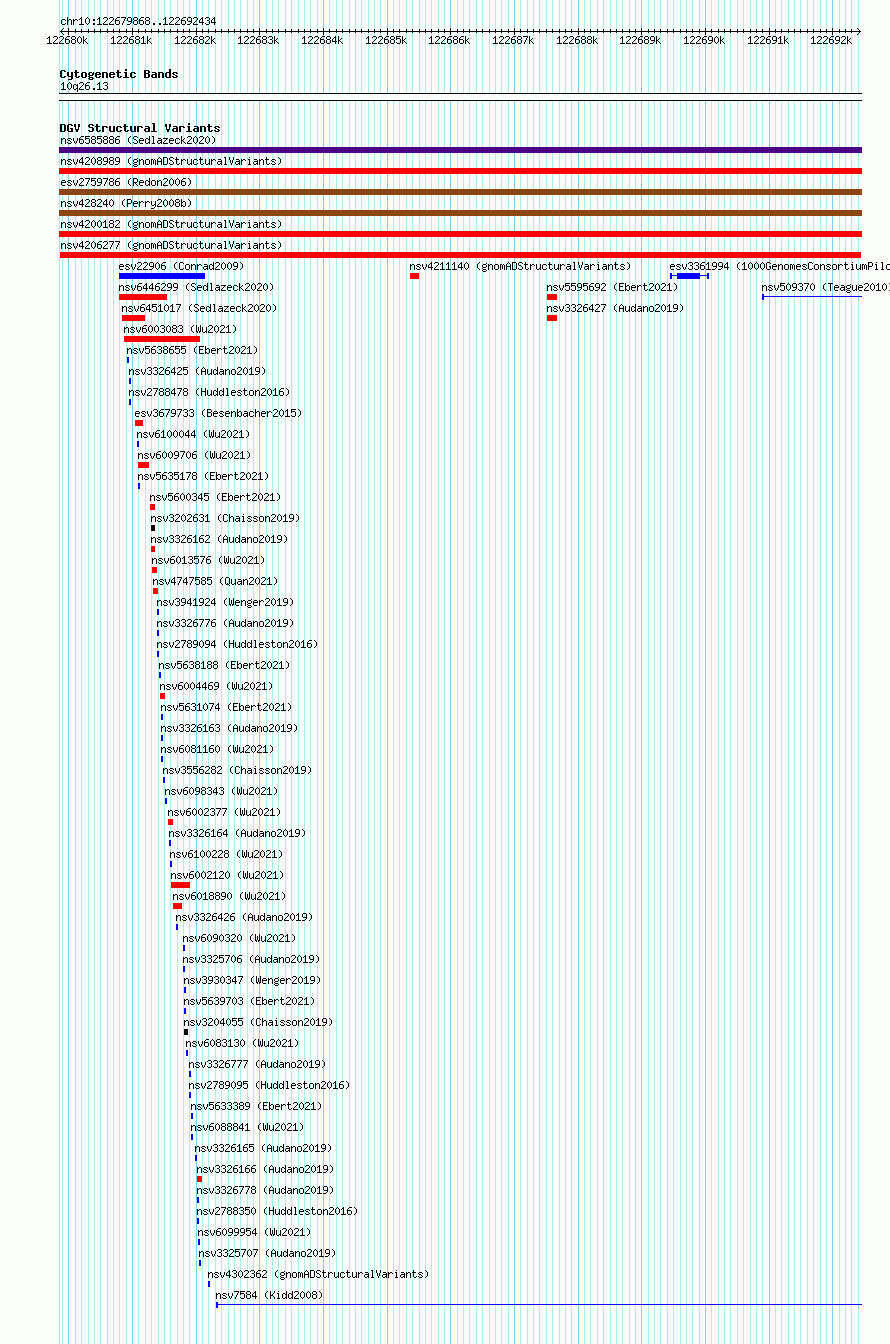890x1344 pixels.
Task: Open the nsv6100228 (Wu2021) label
Action: coord(226,854)
